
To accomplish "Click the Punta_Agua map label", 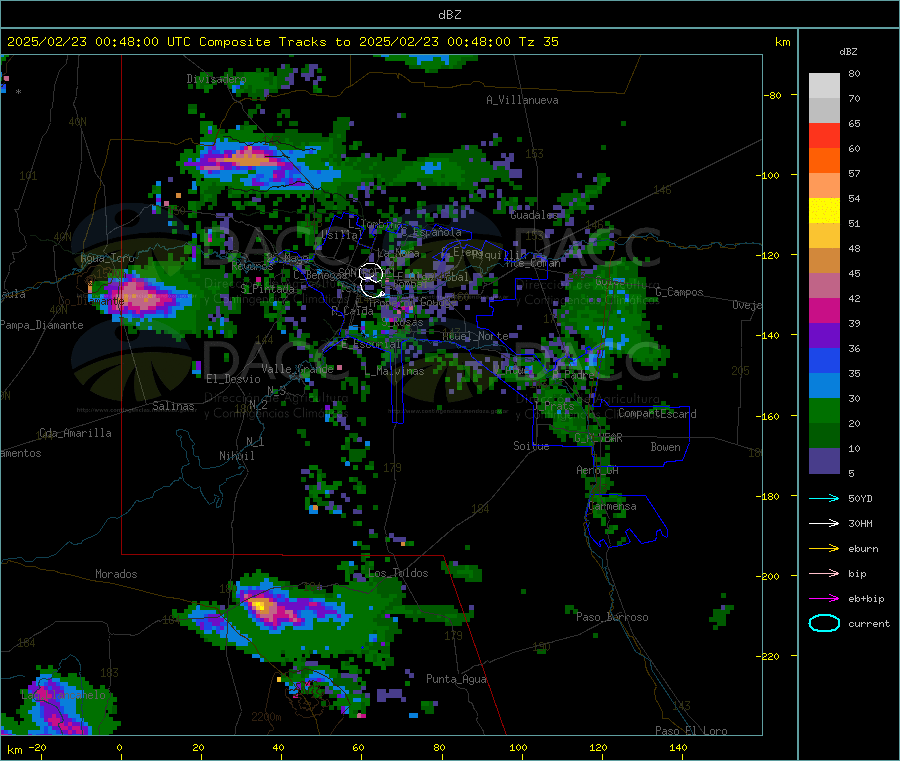I will [456, 680].
